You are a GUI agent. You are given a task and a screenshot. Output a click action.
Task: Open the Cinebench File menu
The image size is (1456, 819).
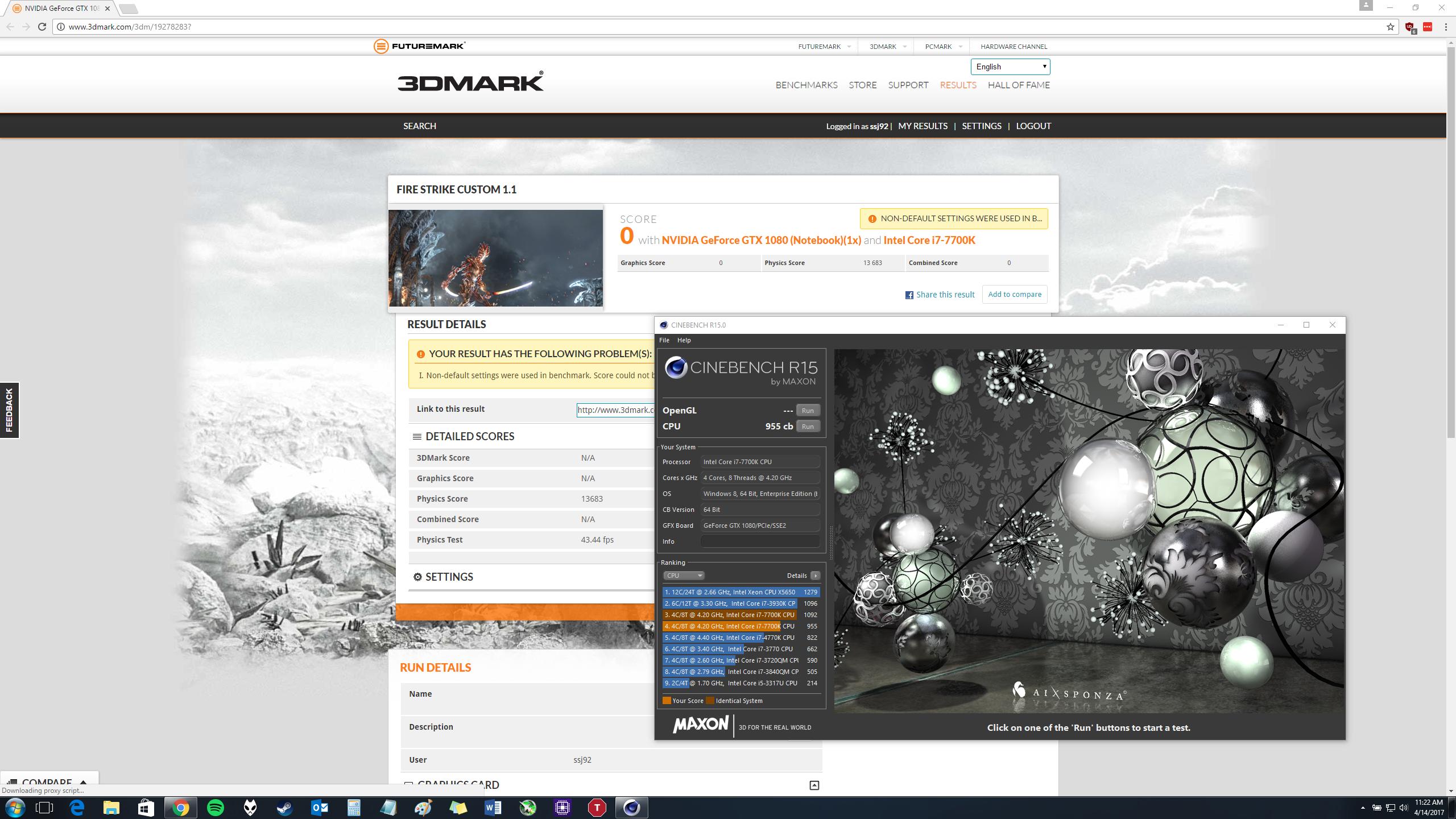664,340
